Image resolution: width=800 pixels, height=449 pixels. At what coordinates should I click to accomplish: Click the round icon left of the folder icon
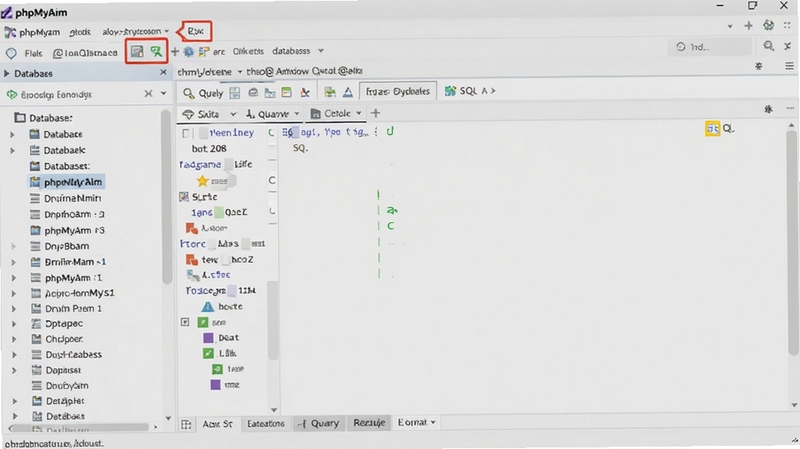pyautogui.click(x=253, y=93)
